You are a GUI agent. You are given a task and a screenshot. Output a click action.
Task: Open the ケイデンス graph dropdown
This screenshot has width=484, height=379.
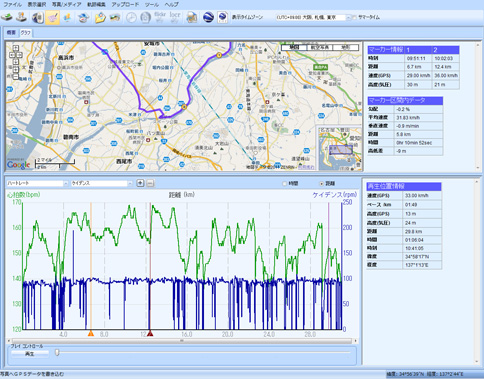click(130, 183)
